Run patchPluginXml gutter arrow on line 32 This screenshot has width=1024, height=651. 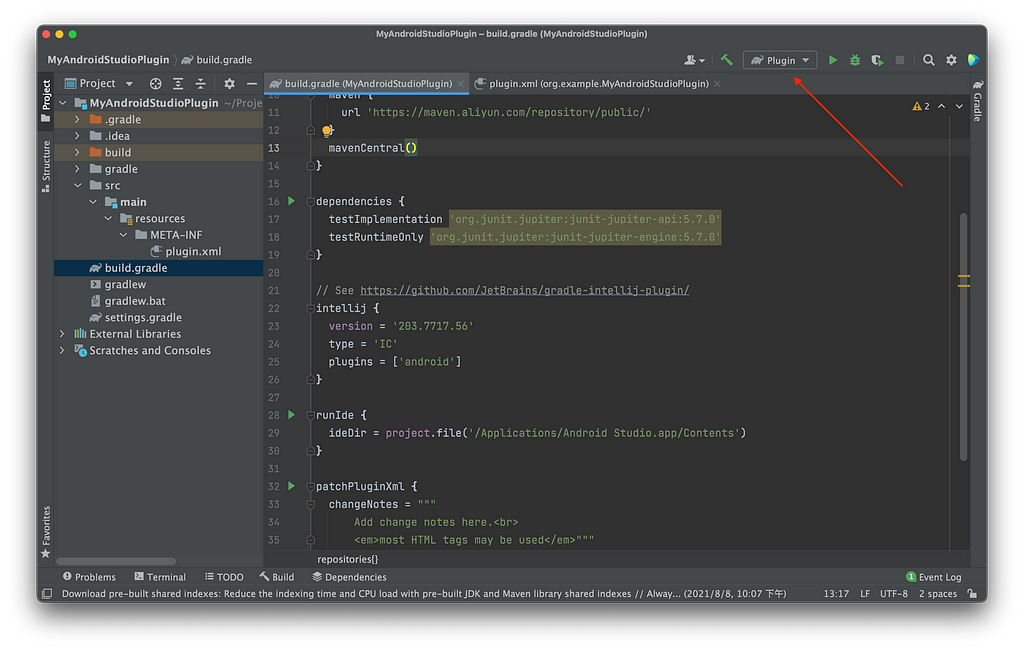click(x=292, y=486)
